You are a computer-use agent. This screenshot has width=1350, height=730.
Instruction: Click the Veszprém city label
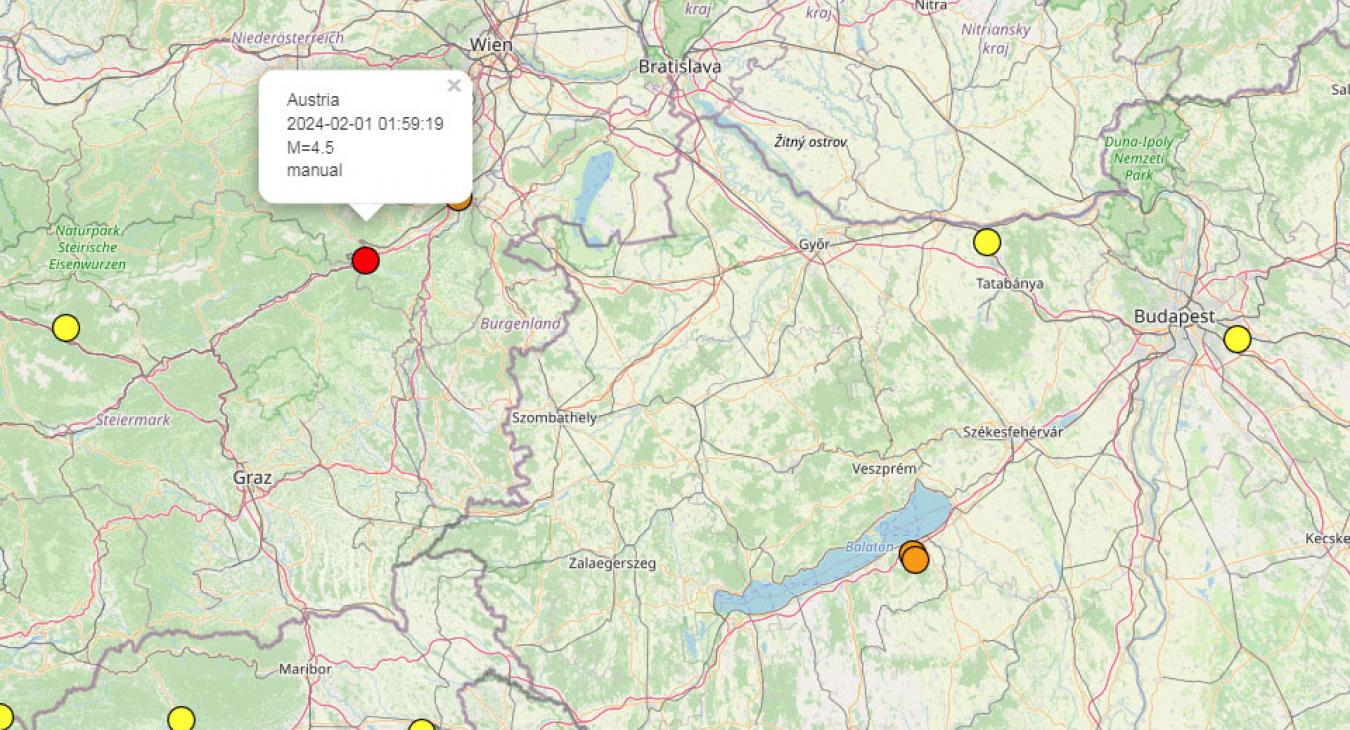(884, 468)
